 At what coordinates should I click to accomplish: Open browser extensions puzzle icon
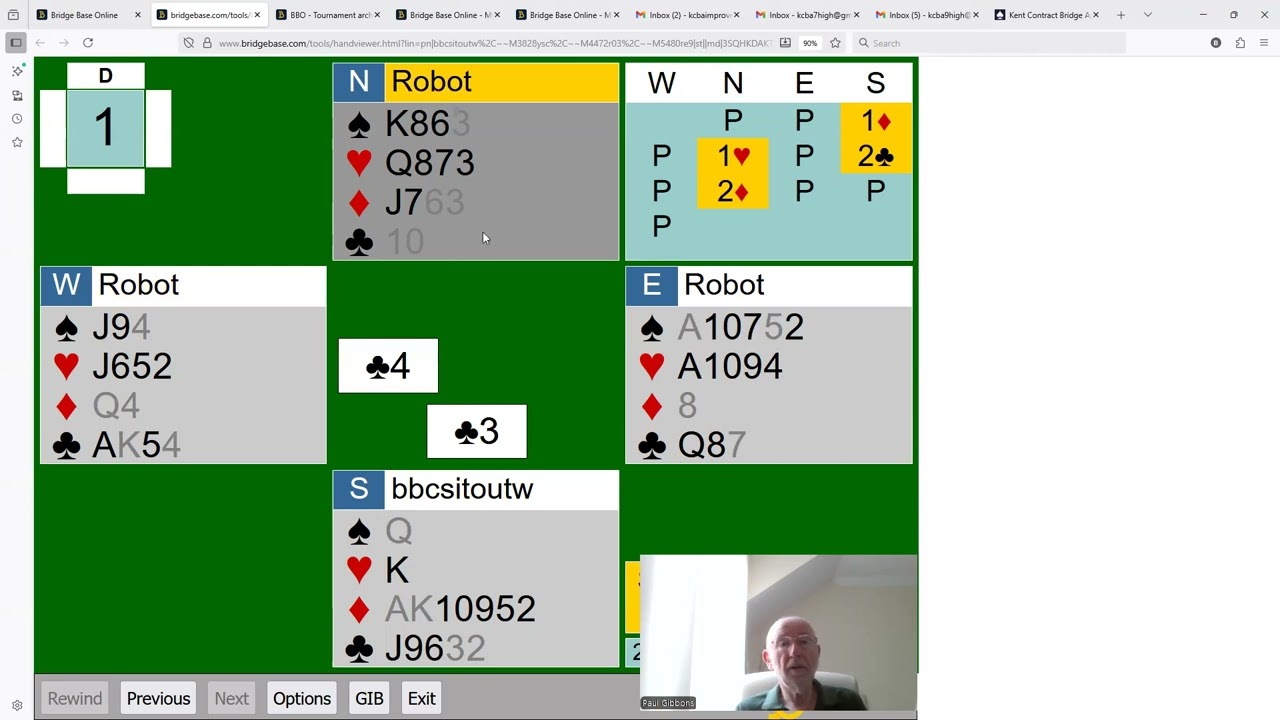point(1240,43)
